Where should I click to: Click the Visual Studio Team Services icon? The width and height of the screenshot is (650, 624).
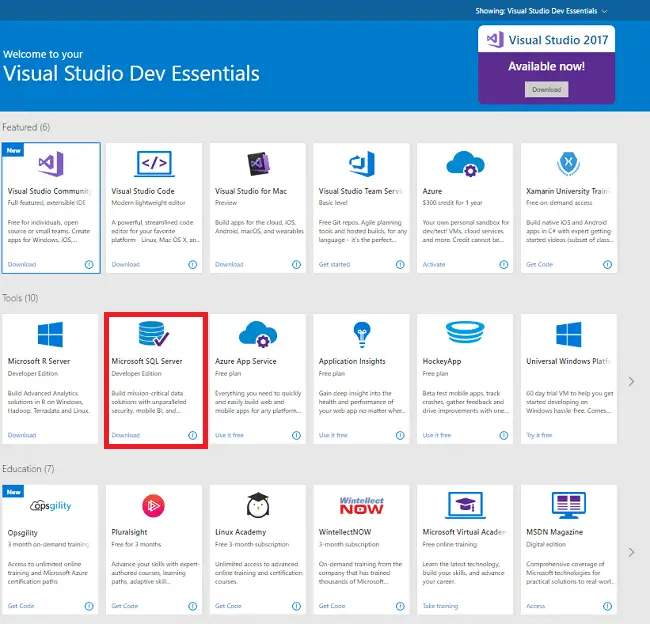point(362,164)
